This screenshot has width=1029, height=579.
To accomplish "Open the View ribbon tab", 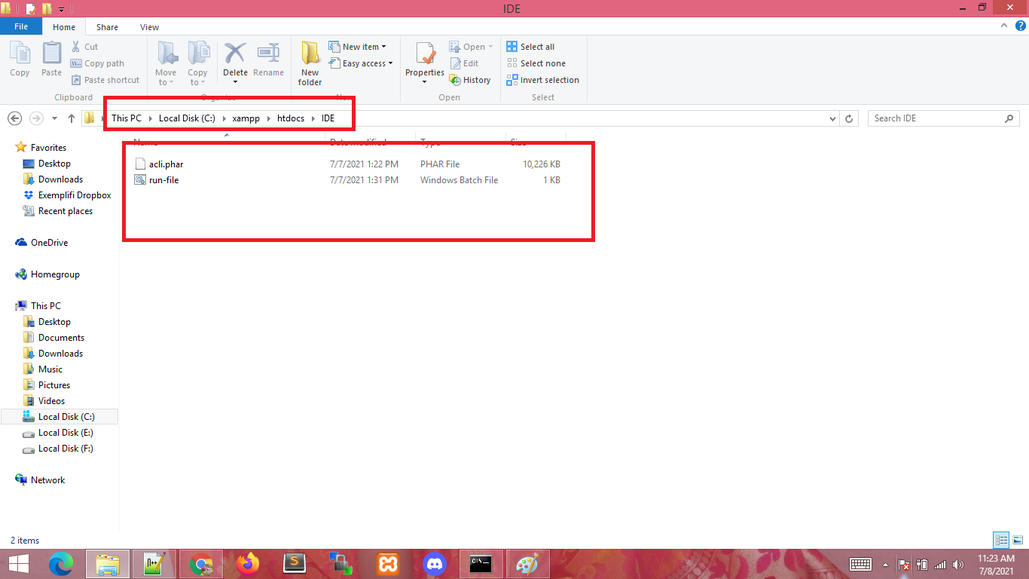I will [x=149, y=27].
